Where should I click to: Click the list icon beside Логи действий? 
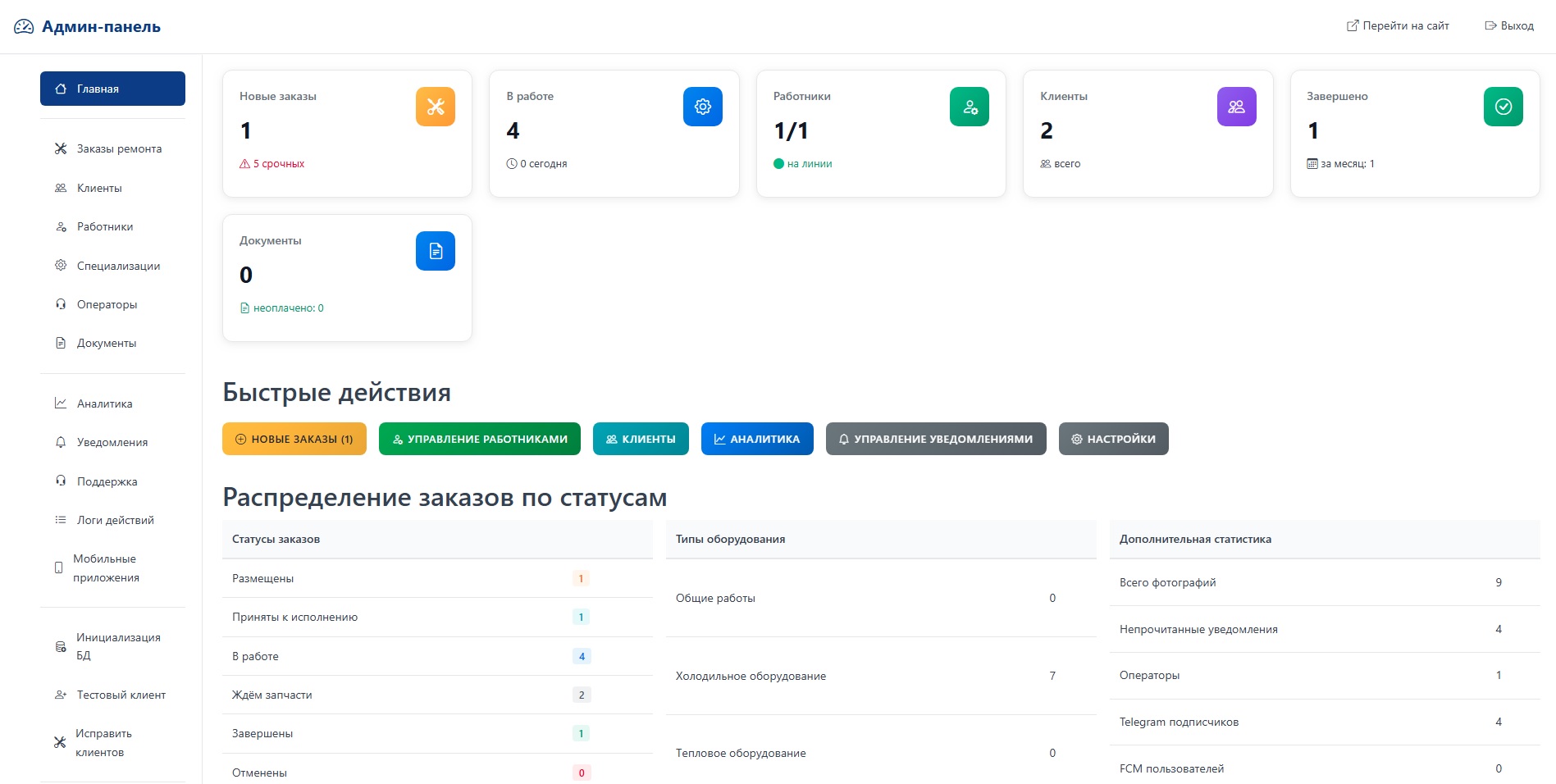[x=61, y=520]
